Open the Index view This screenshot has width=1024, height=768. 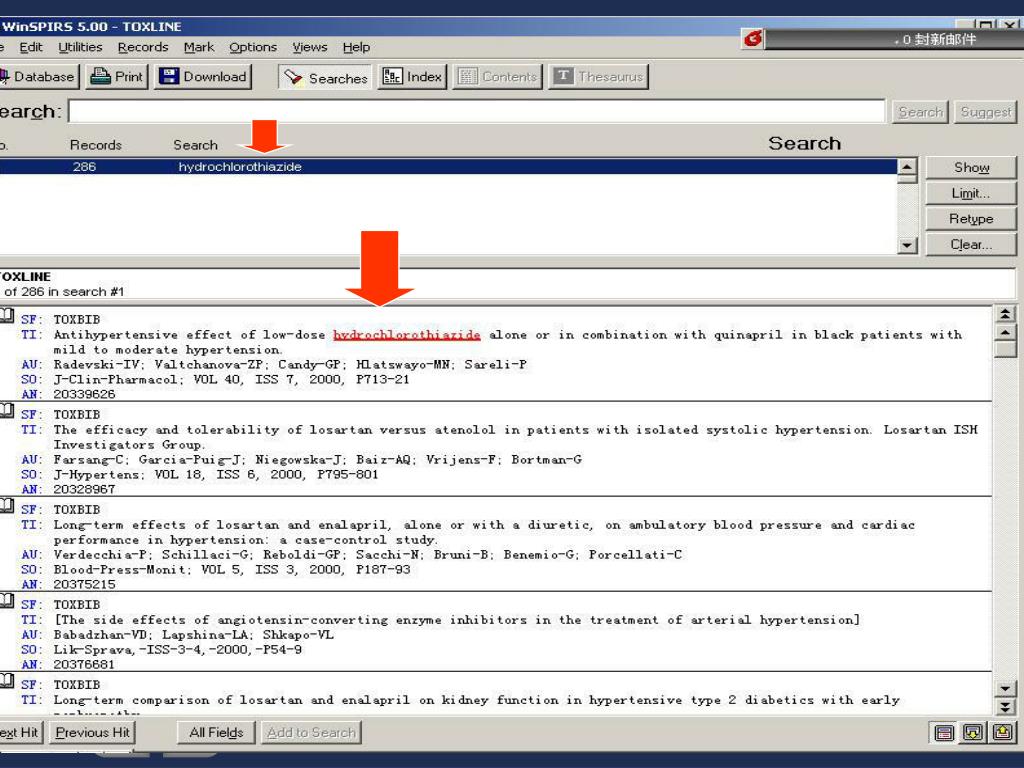point(412,76)
